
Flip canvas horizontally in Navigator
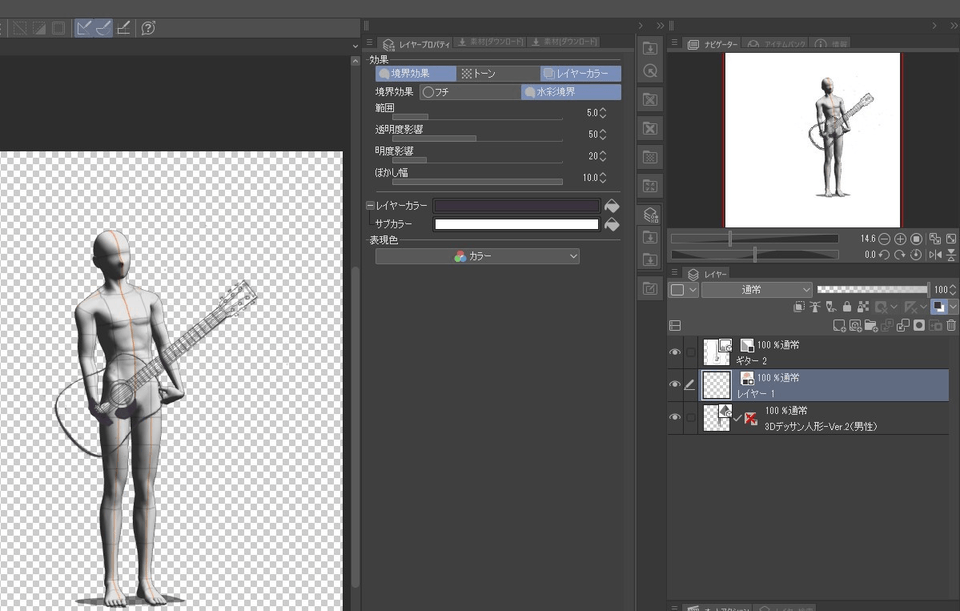click(x=935, y=255)
